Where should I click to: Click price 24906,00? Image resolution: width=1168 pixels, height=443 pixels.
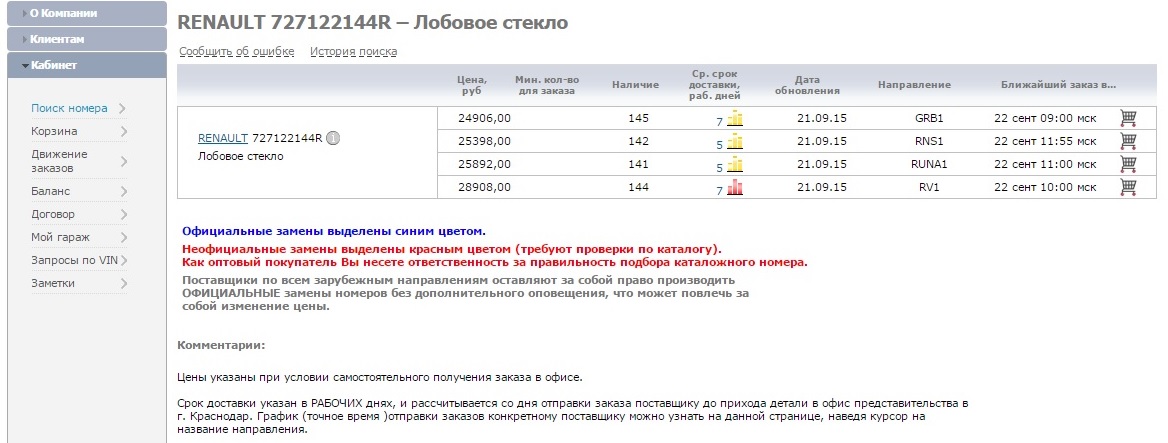[484, 118]
